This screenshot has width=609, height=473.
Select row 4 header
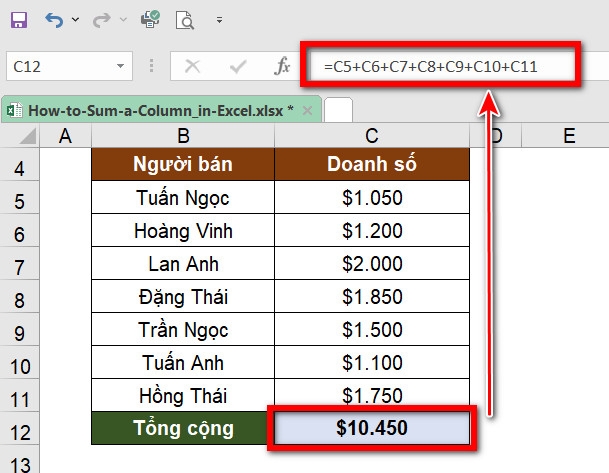coord(19,164)
